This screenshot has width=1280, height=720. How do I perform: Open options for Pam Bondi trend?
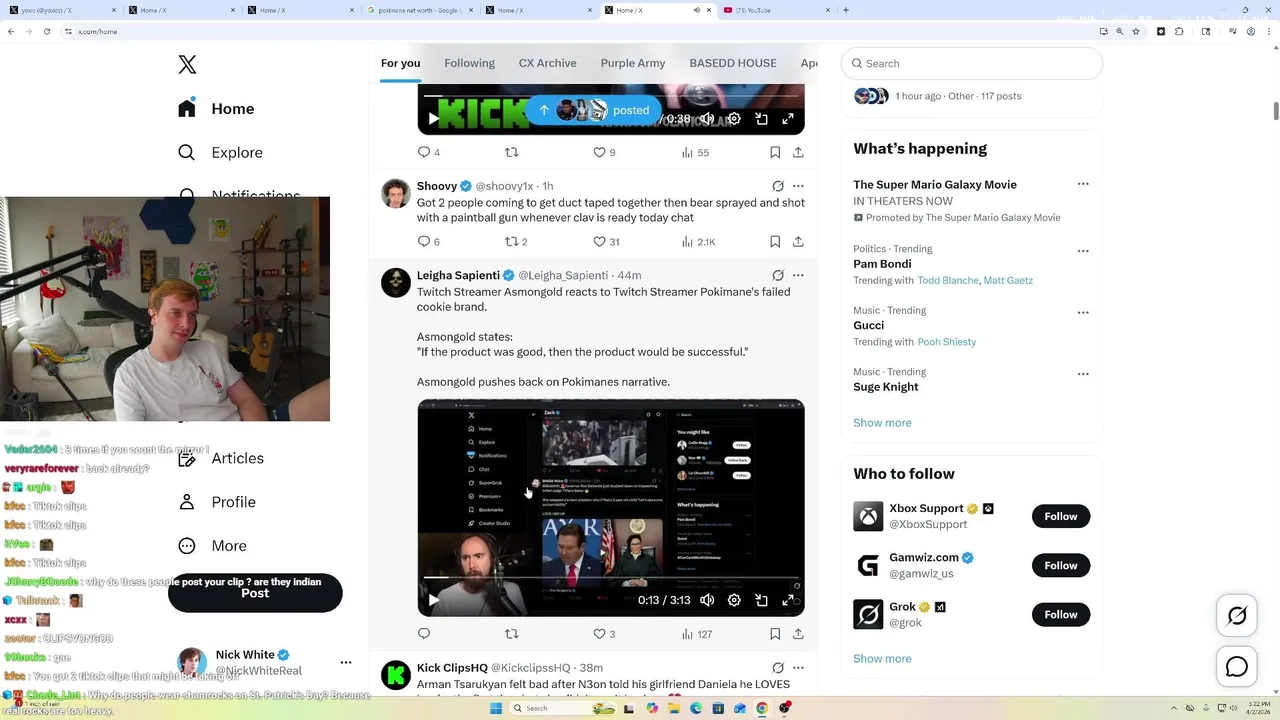coord(1083,251)
